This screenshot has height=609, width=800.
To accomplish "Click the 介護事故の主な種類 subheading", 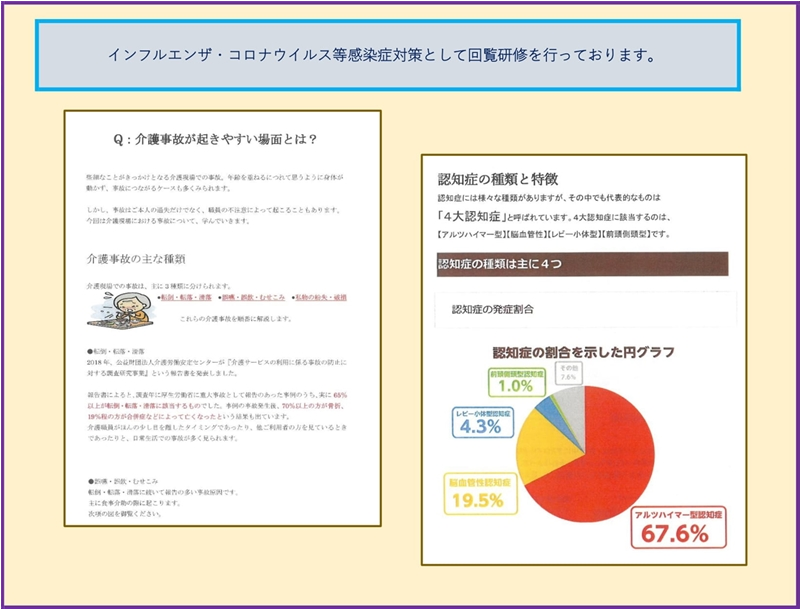I will pos(136,259).
